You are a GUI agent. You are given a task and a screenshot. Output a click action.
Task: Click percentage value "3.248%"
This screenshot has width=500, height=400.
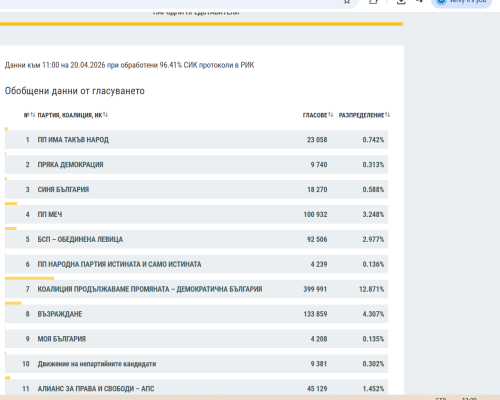(373, 214)
